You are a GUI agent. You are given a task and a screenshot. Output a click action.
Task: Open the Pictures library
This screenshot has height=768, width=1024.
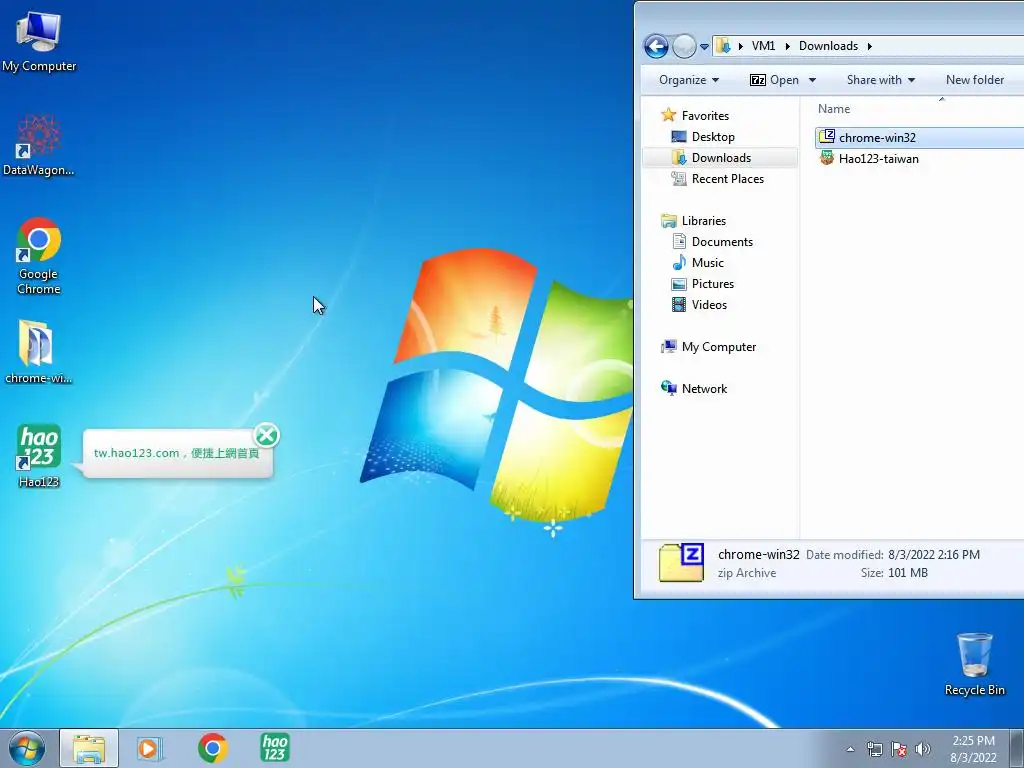[x=712, y=283]
